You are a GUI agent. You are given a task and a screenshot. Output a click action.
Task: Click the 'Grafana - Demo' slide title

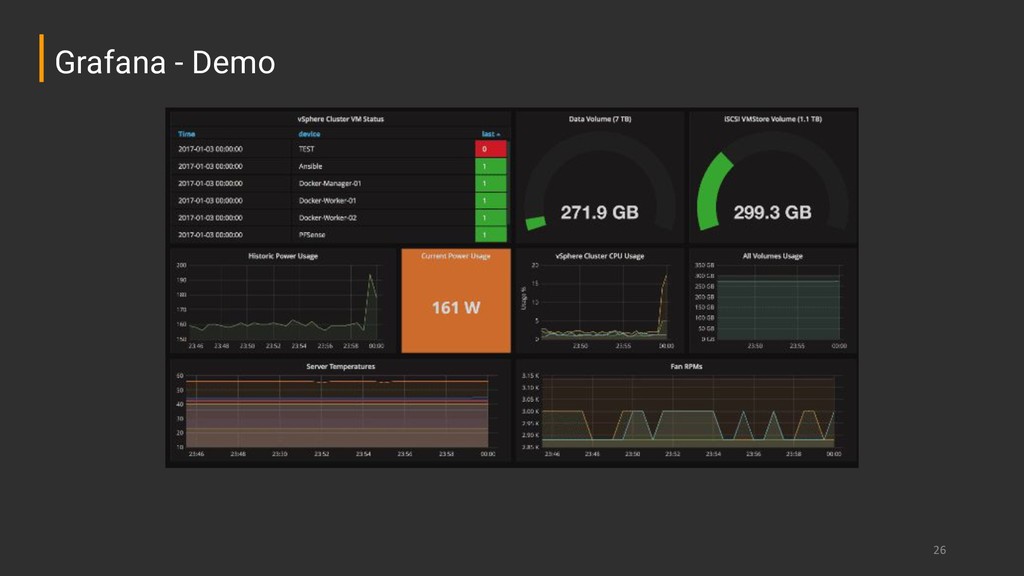[165, 63]
